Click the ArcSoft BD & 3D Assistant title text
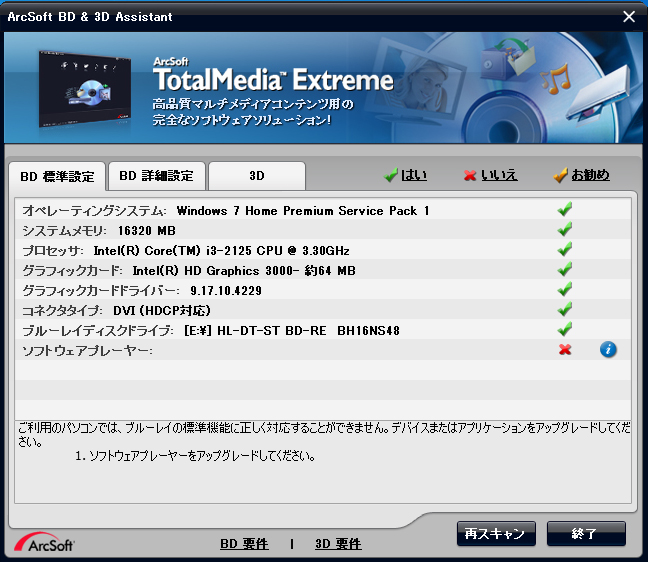Screen dimensions: 648x562 (x=90, y=17)
